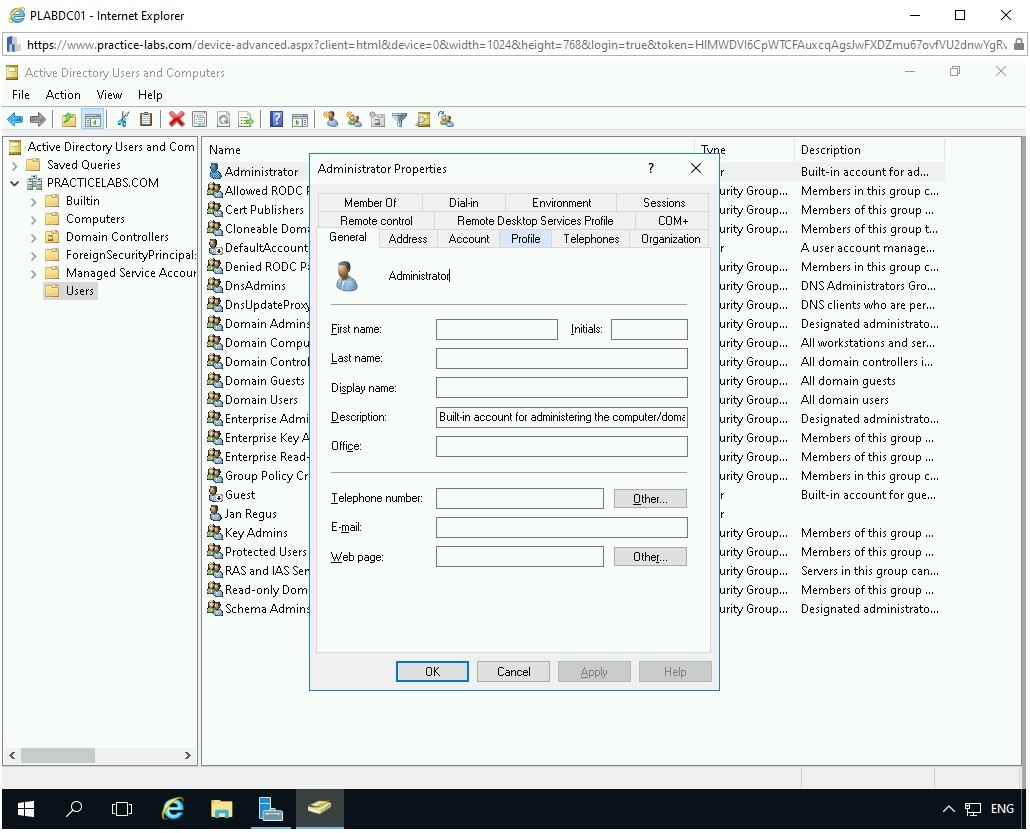Viewport: 1030px width, 833px height.
Task: Open Remote Desktop Services Profile tab
Action: 535,221
